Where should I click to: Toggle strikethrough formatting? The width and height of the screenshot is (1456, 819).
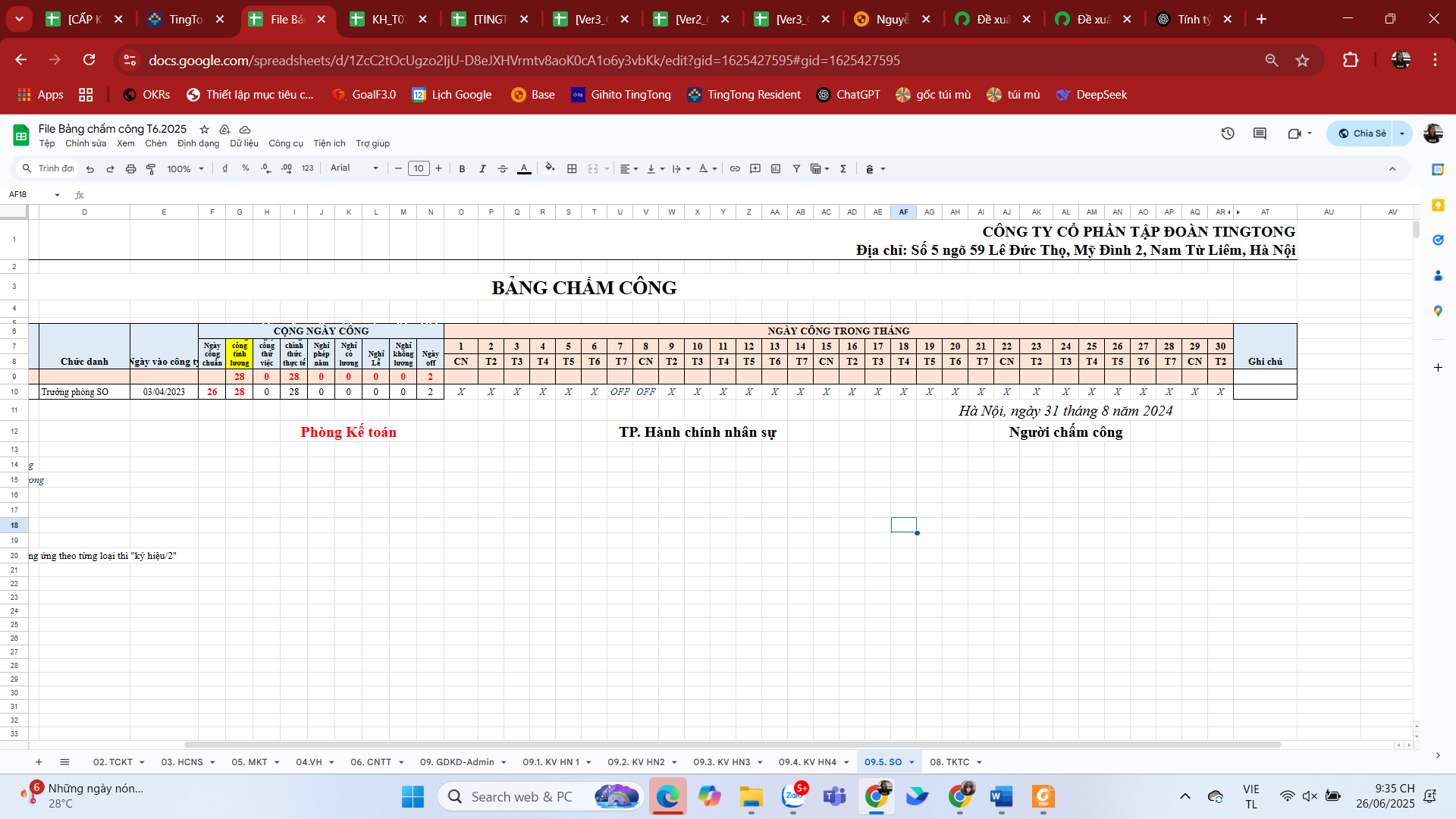tap(502, 168)
